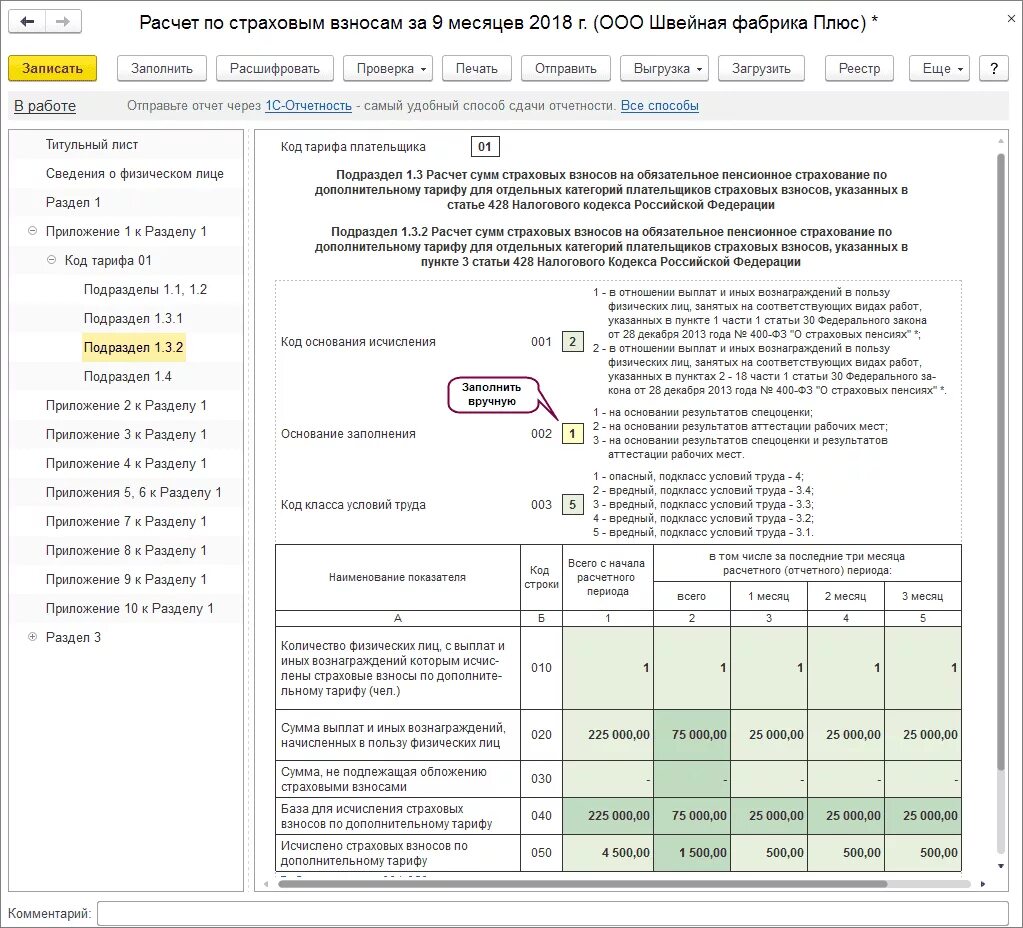
Task: Go back with the left arrow button
Action: click(x=27, y=22)
